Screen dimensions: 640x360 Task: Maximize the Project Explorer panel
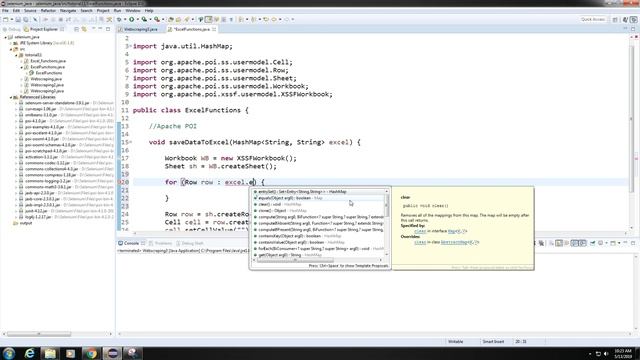tap(108, 29)
